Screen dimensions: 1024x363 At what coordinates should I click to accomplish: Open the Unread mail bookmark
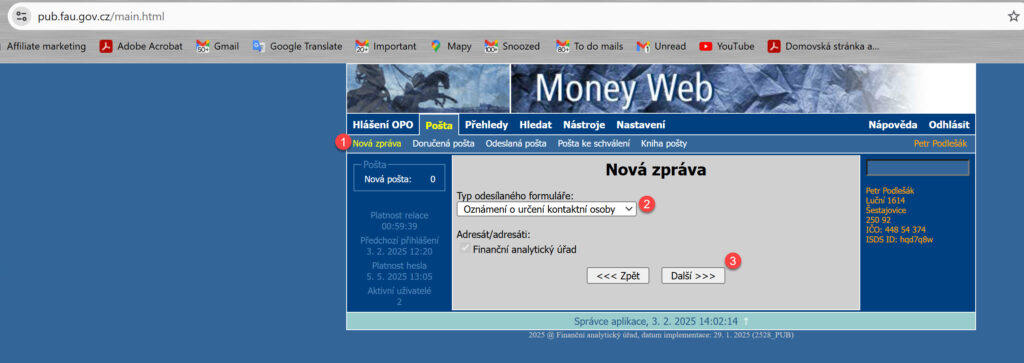tap(661, 46)
